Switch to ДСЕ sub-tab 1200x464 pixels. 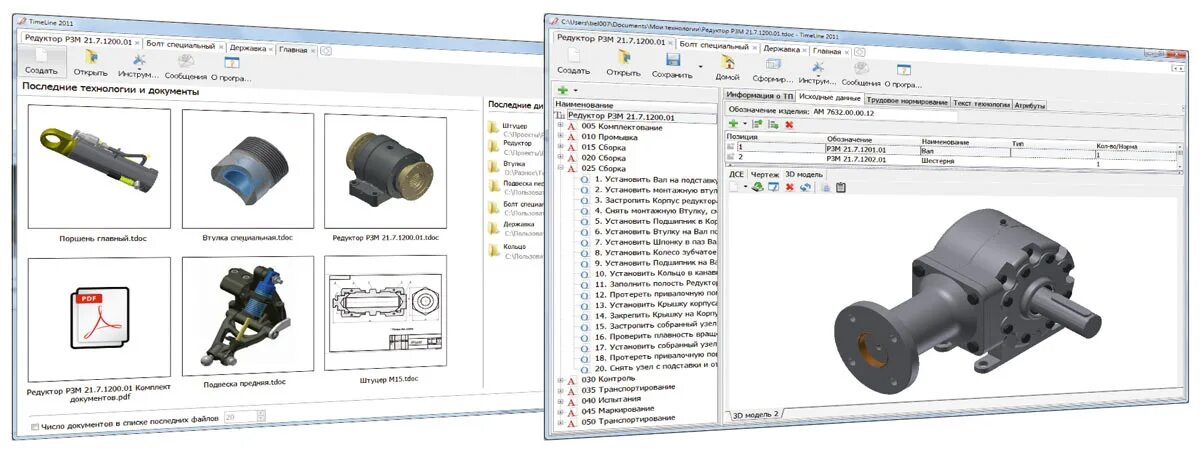point(736,173)
